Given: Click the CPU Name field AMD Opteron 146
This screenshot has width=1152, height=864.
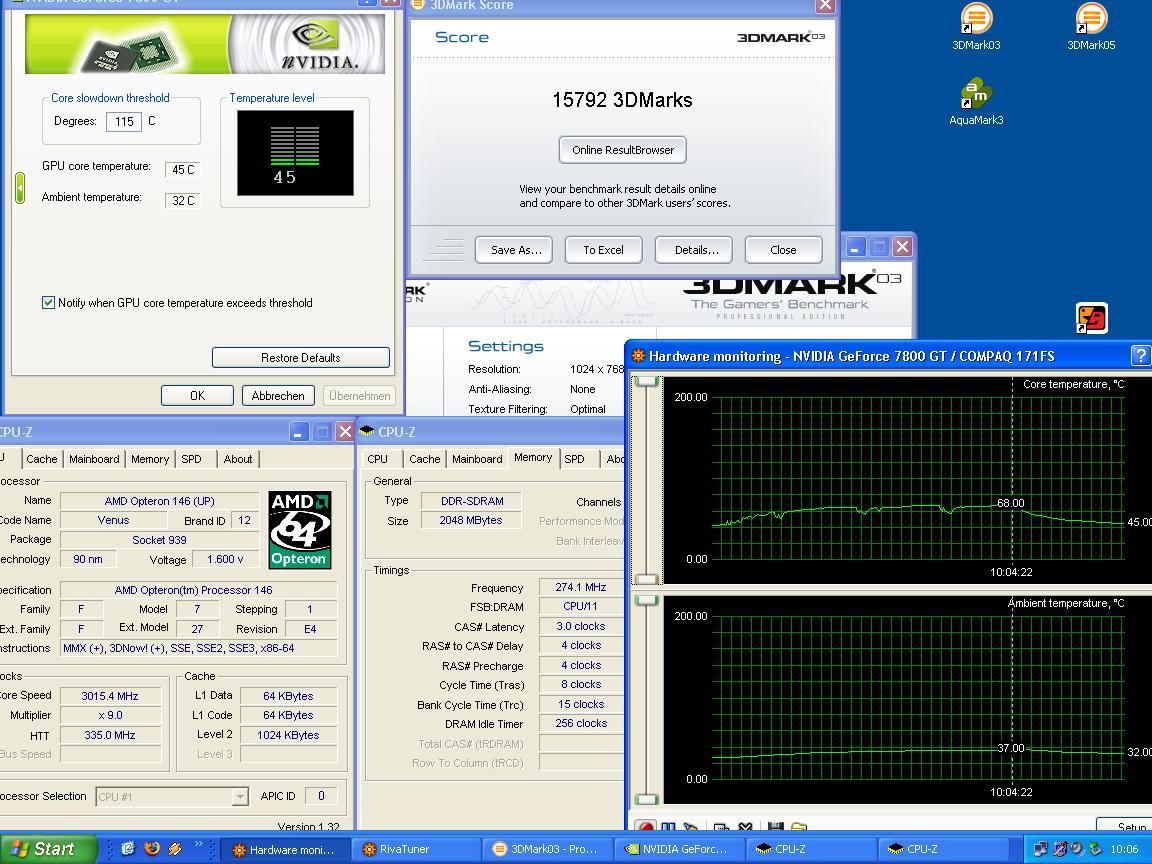Looking at the screenshot, I should click(159, 501).
